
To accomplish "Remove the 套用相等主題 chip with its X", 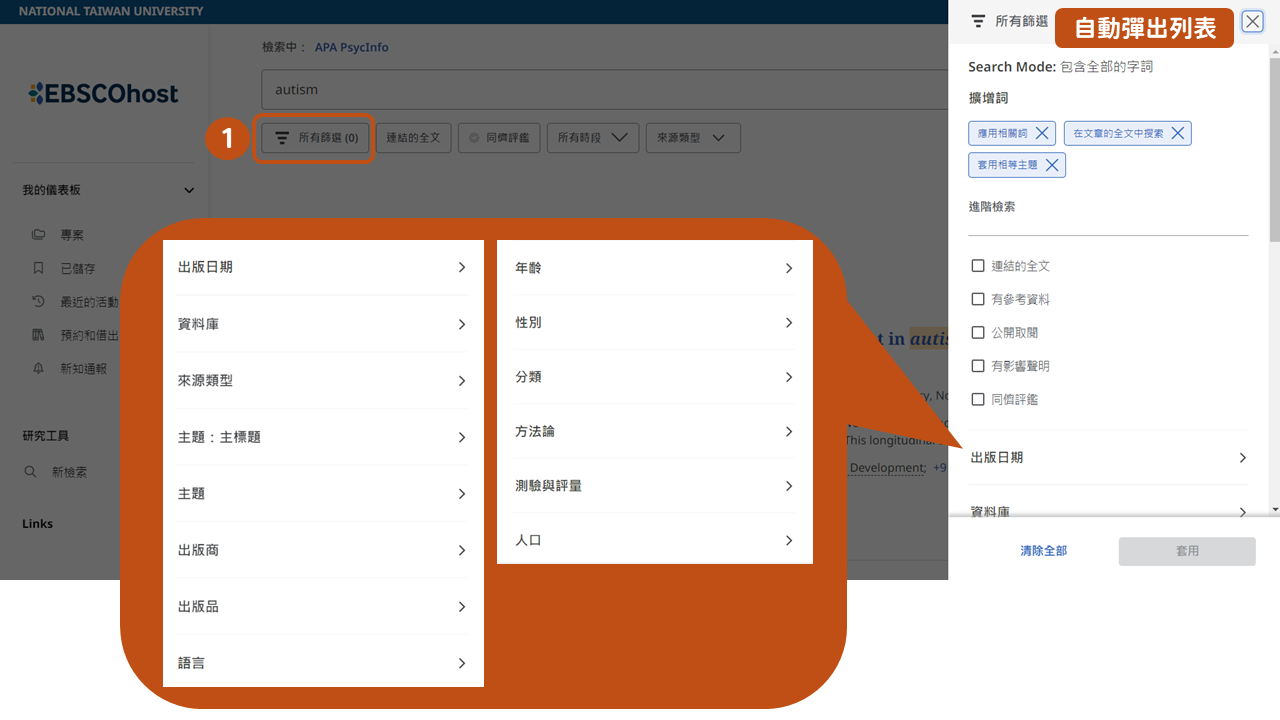I will tap(1051, 165).
